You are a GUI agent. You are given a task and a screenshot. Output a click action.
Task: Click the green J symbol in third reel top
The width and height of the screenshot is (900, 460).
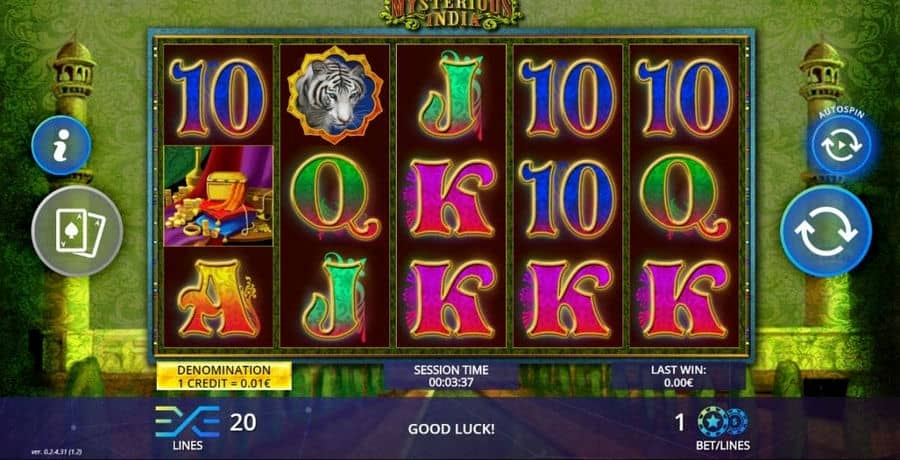pyautogui.click(x=452, y=95)
